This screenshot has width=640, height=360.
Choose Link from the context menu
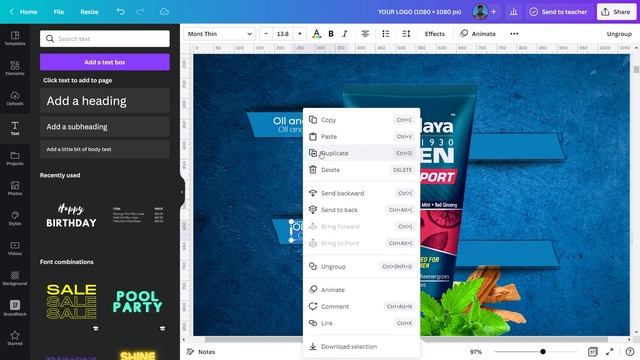(362, 323)
